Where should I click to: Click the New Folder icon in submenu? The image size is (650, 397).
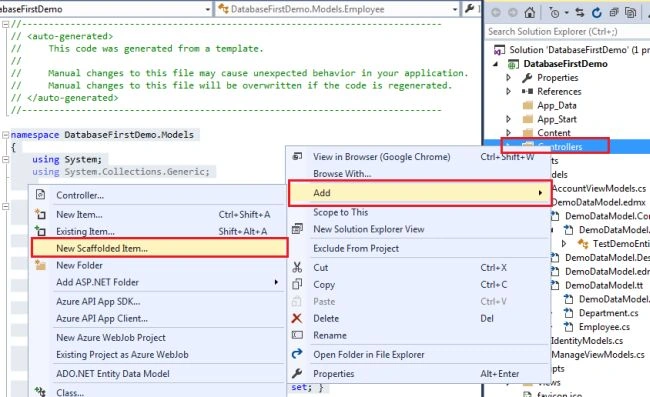pyautogui.click(x=40, y=265)
